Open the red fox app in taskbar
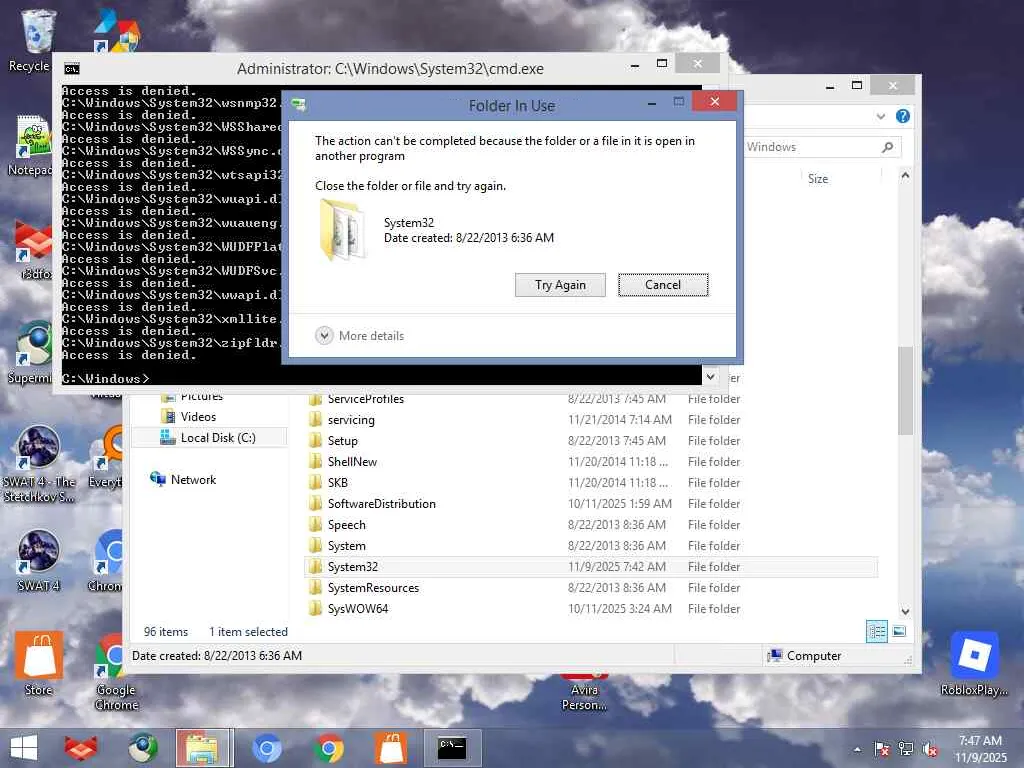1024x768 pixels. (x=80, y=748)
